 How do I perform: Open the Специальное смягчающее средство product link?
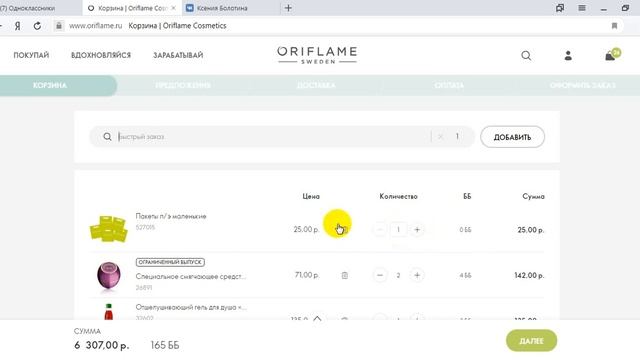[x=191, y=276]
